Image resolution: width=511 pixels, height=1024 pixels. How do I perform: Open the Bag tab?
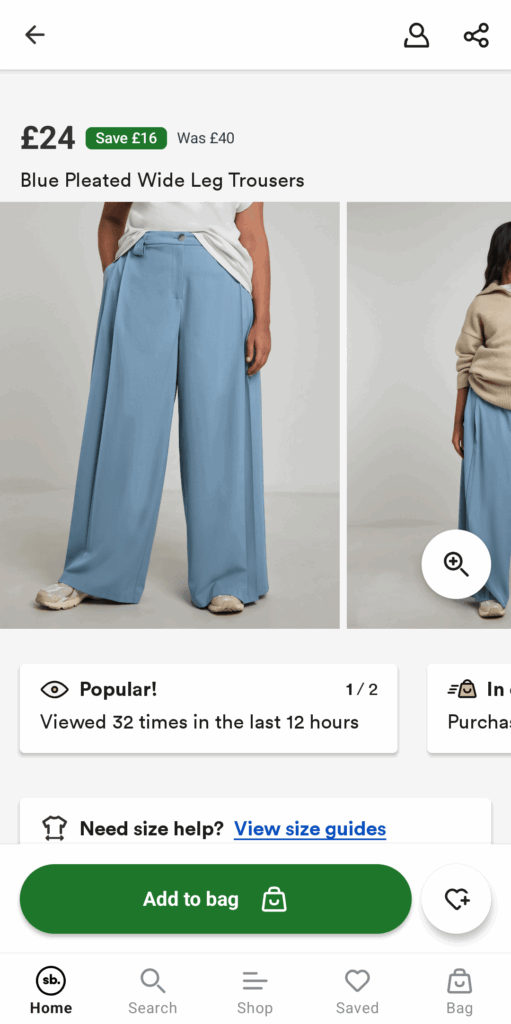[x=459, y=991]
